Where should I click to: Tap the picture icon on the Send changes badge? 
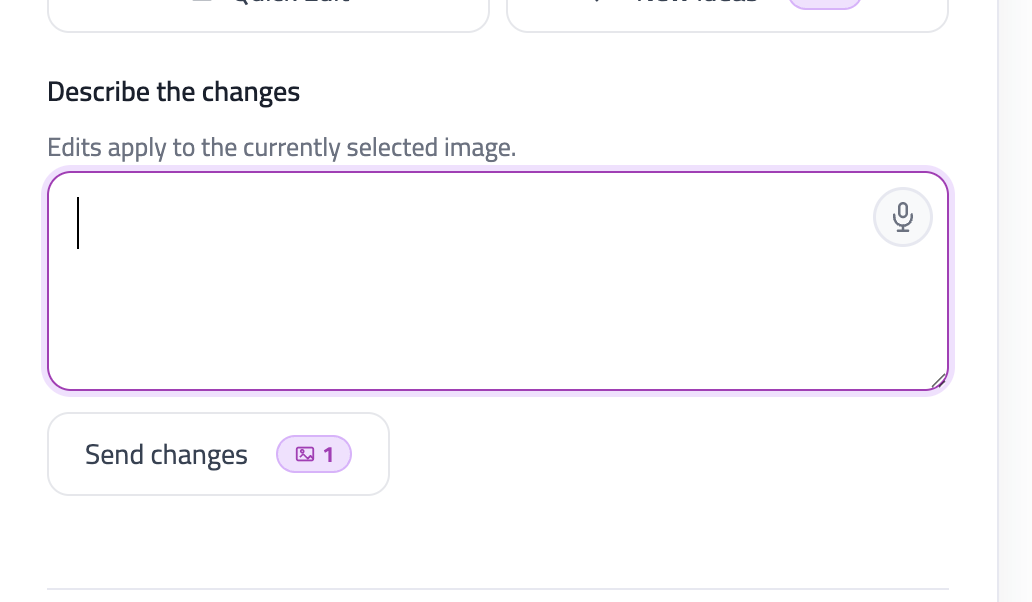coord(303,454)
